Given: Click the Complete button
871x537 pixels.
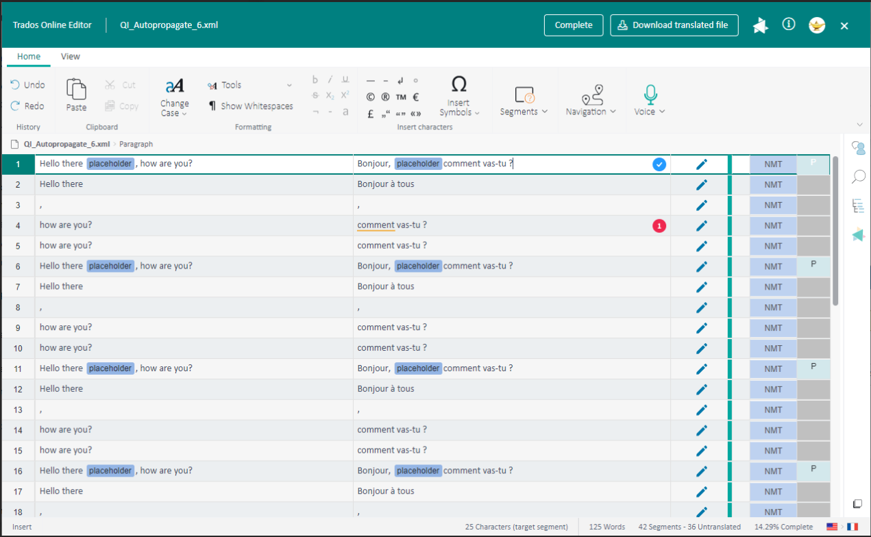Looking at the screenshot, I should coord(573,25).
